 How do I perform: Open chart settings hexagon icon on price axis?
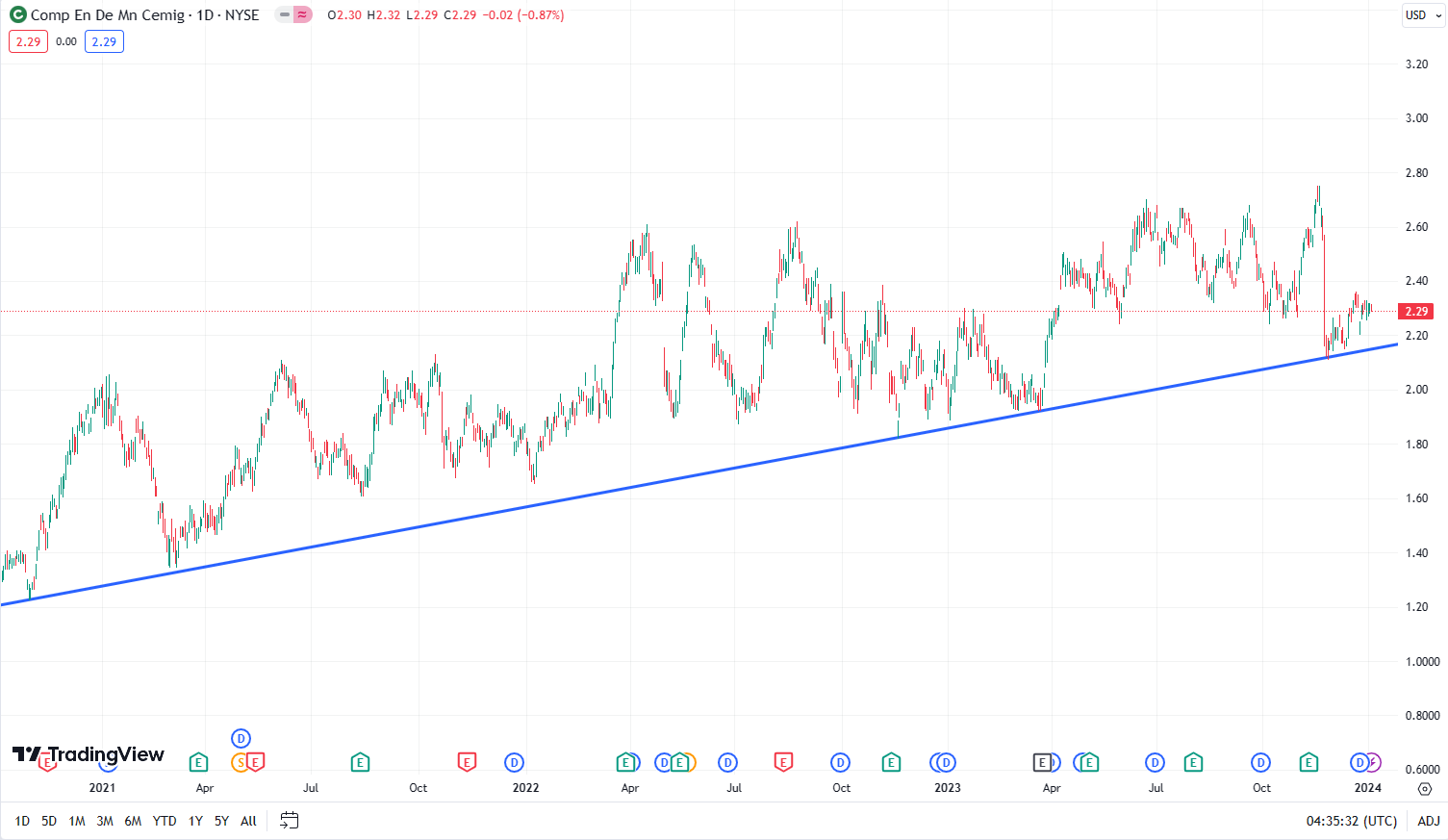1425,788
